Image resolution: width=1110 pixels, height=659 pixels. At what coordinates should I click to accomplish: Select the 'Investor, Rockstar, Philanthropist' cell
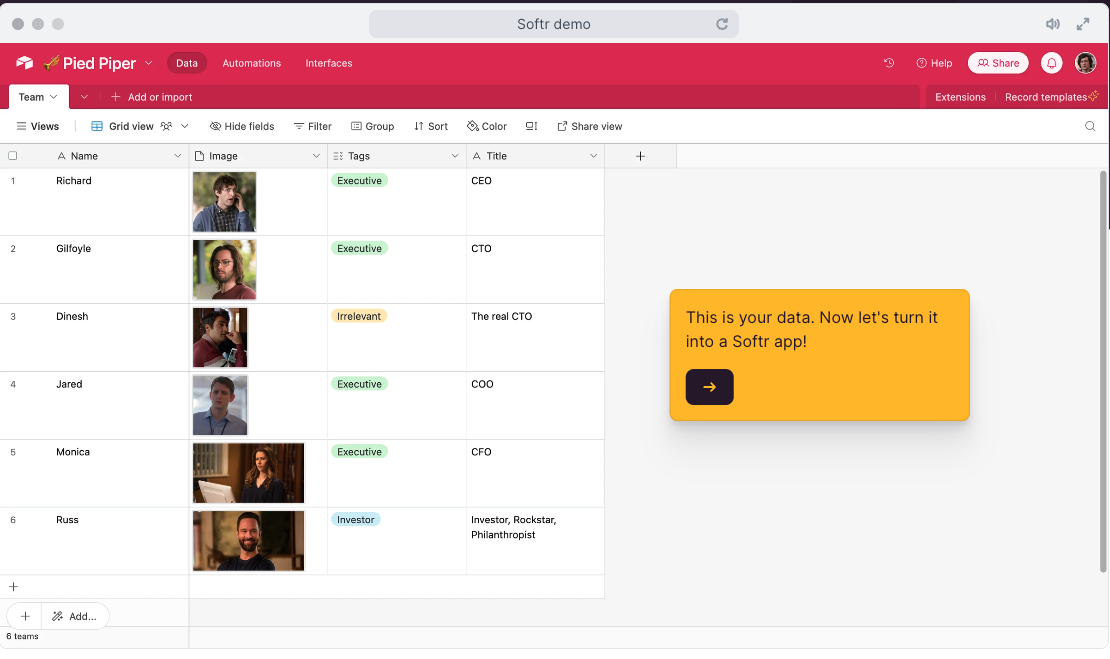pyautogui.click(x=535, y=541)
